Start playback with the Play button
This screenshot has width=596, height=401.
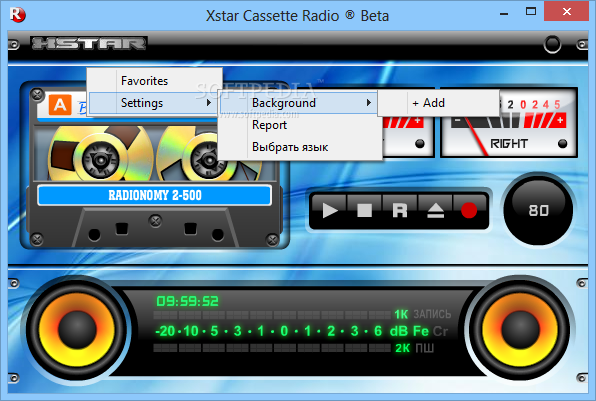pos(330,210)
